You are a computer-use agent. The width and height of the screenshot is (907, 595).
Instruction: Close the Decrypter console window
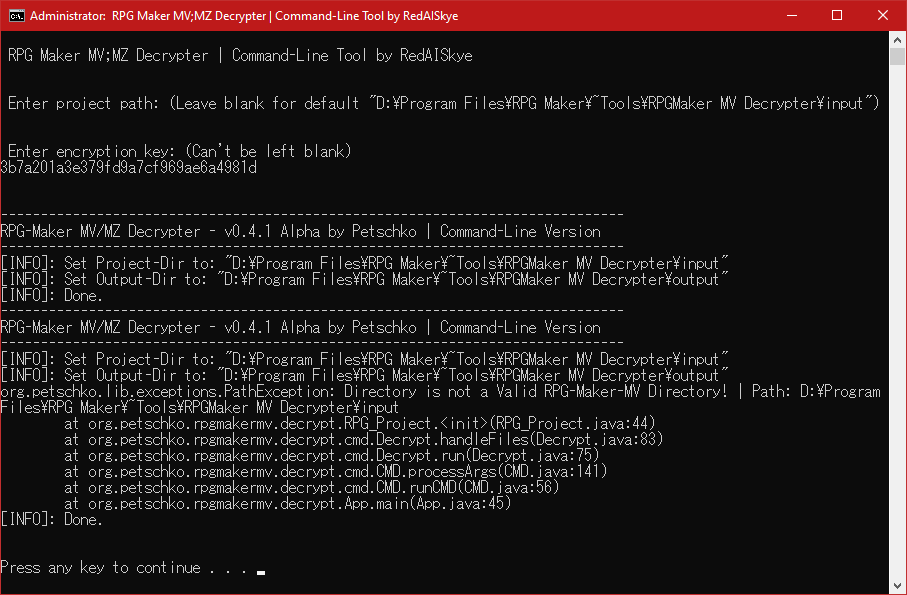tap(882, 16)
